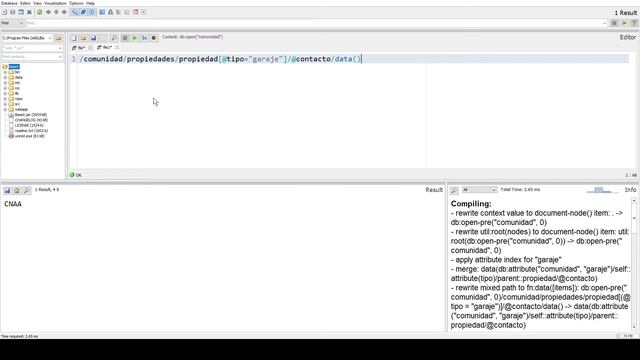Click the Search icon in Info panel
The height and width of the screenshot is (360, 640).
point(454,190)
